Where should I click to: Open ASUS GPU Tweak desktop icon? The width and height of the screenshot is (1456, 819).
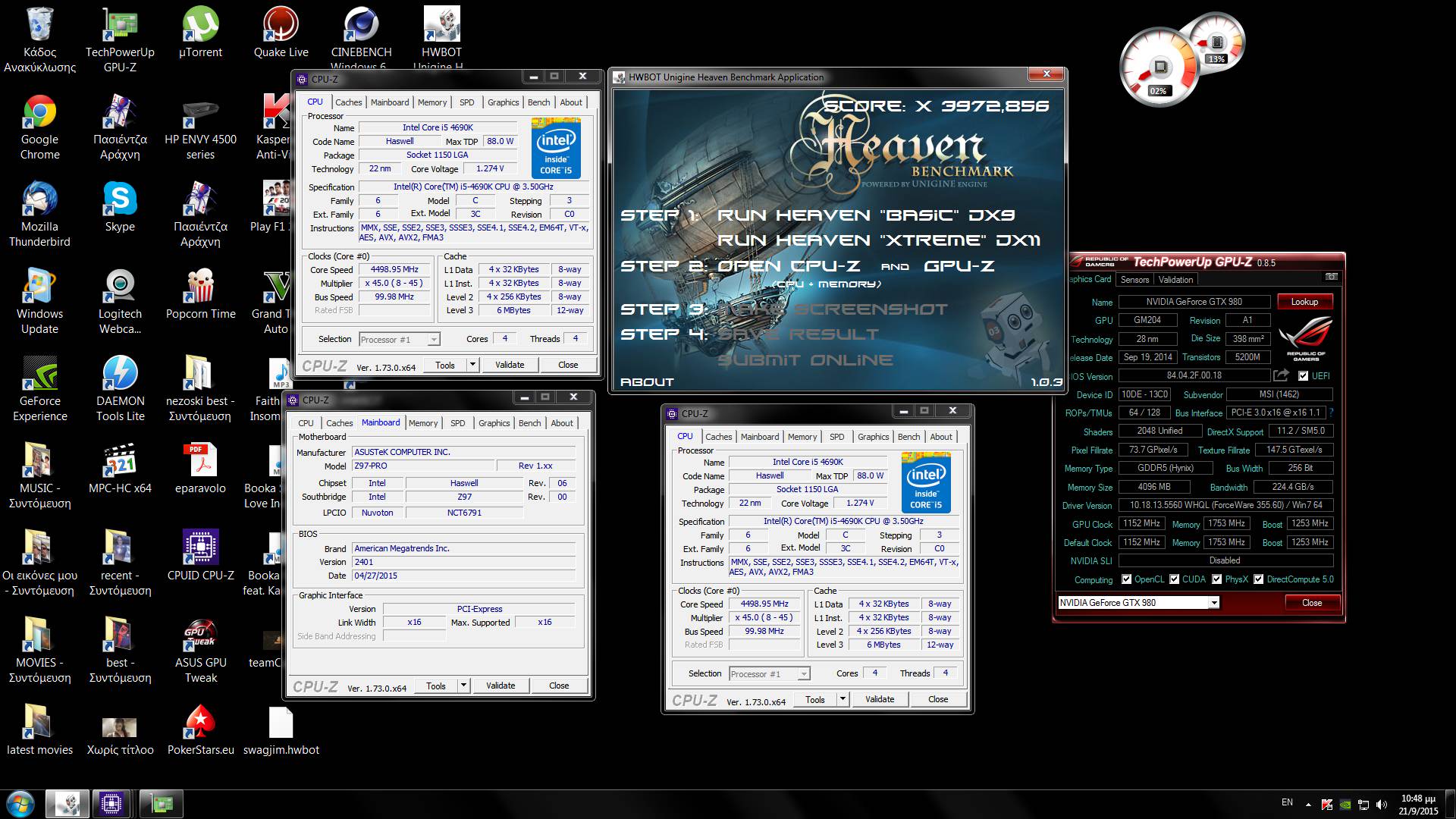[200, 650]
